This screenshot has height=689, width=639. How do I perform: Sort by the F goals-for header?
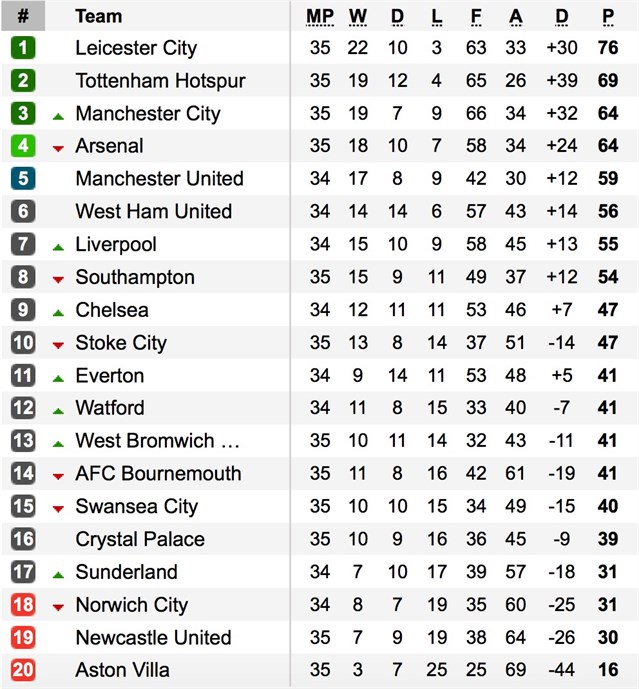476,17
